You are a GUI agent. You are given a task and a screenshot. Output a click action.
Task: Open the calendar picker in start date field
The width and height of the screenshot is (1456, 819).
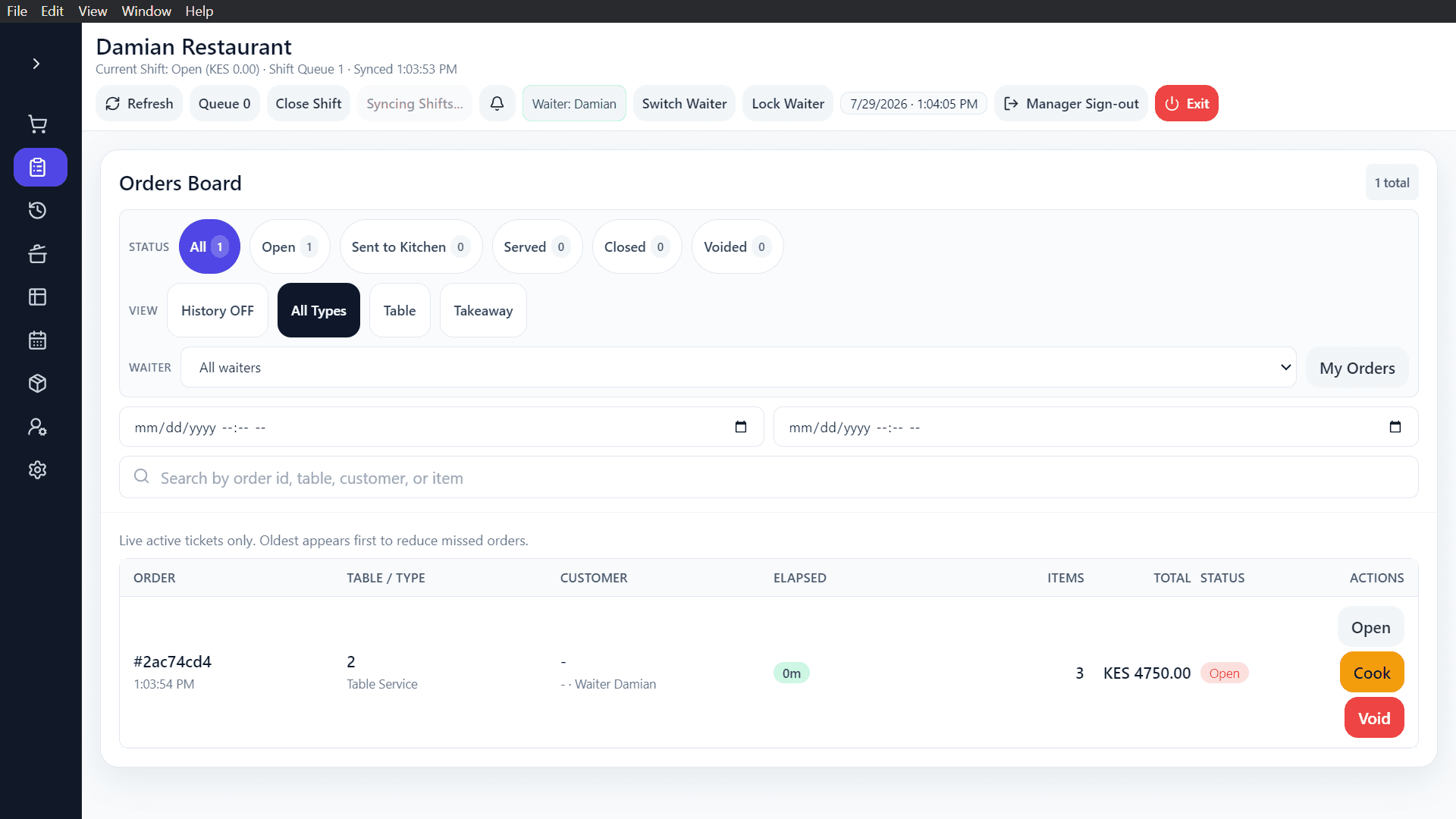[741, 427]
